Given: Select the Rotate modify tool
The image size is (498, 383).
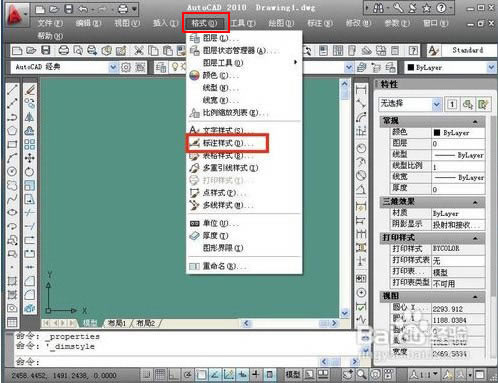Looking at the screenshot, I should click(x=30, y=171).
